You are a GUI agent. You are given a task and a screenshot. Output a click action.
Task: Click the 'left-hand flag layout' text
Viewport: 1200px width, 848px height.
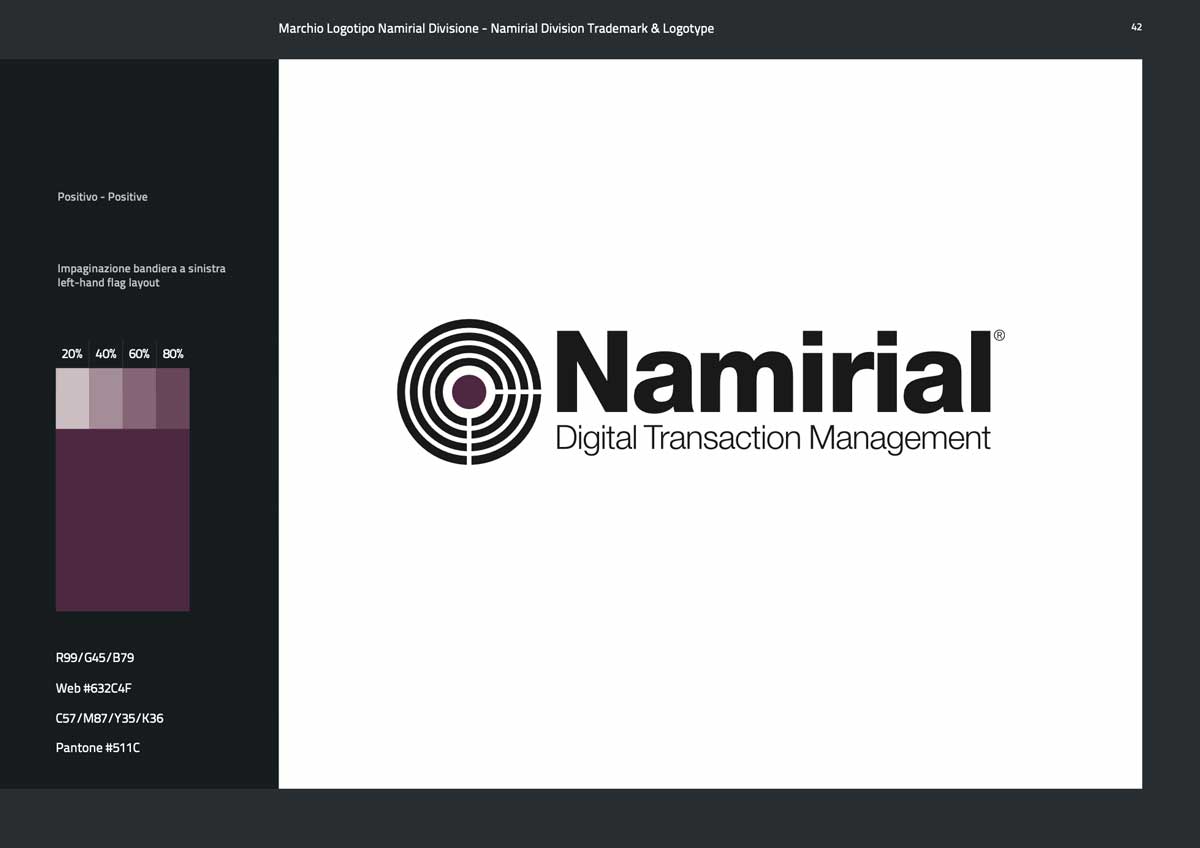point(109,283)
